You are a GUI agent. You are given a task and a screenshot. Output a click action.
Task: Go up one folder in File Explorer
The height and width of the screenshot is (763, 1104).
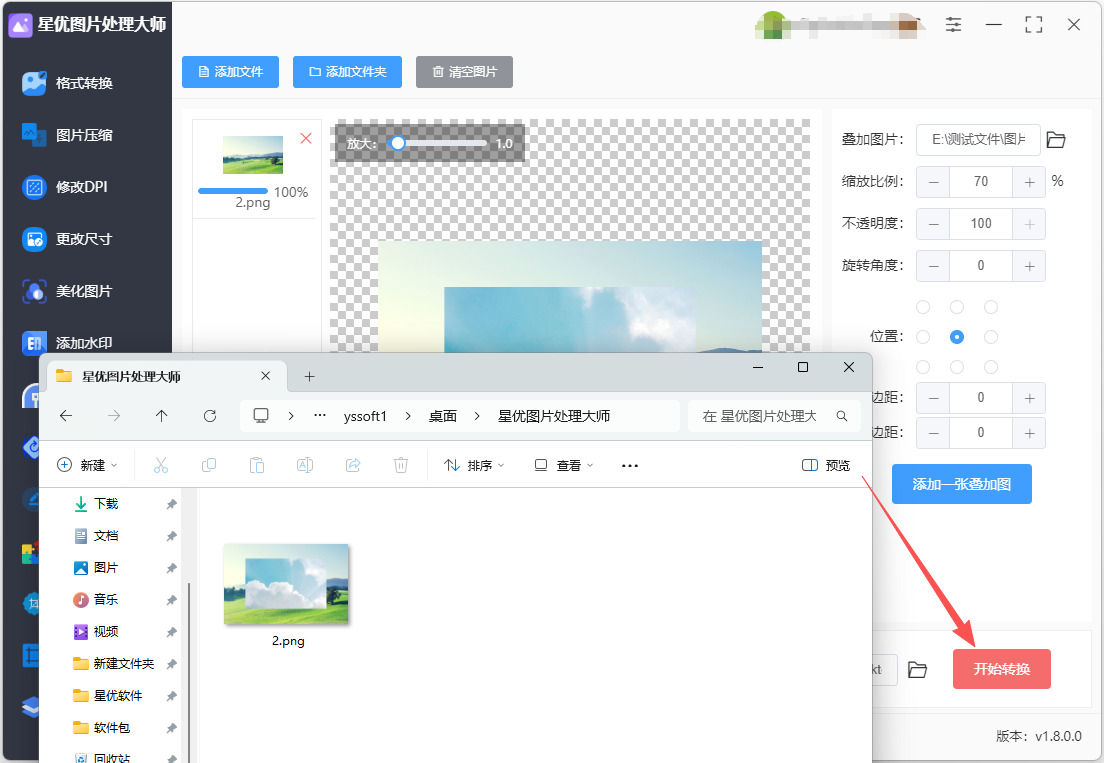click(161, 416)
